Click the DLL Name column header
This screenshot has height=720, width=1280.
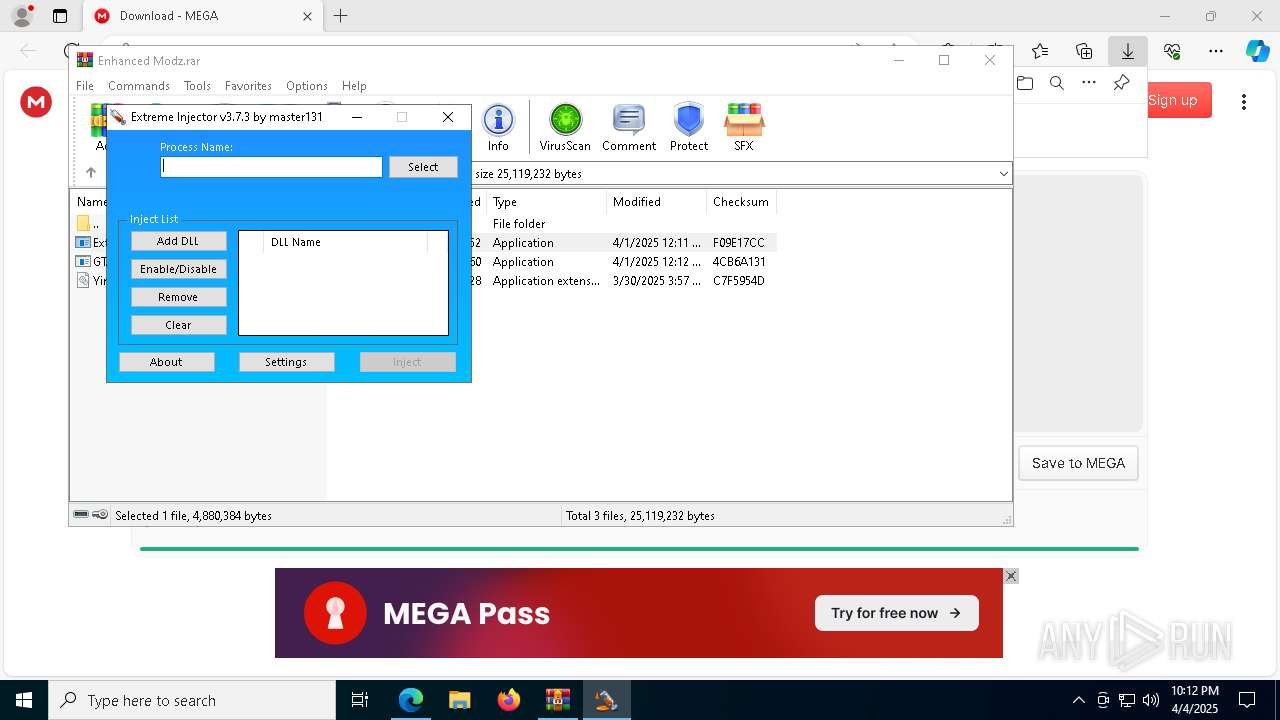point(347,242)
